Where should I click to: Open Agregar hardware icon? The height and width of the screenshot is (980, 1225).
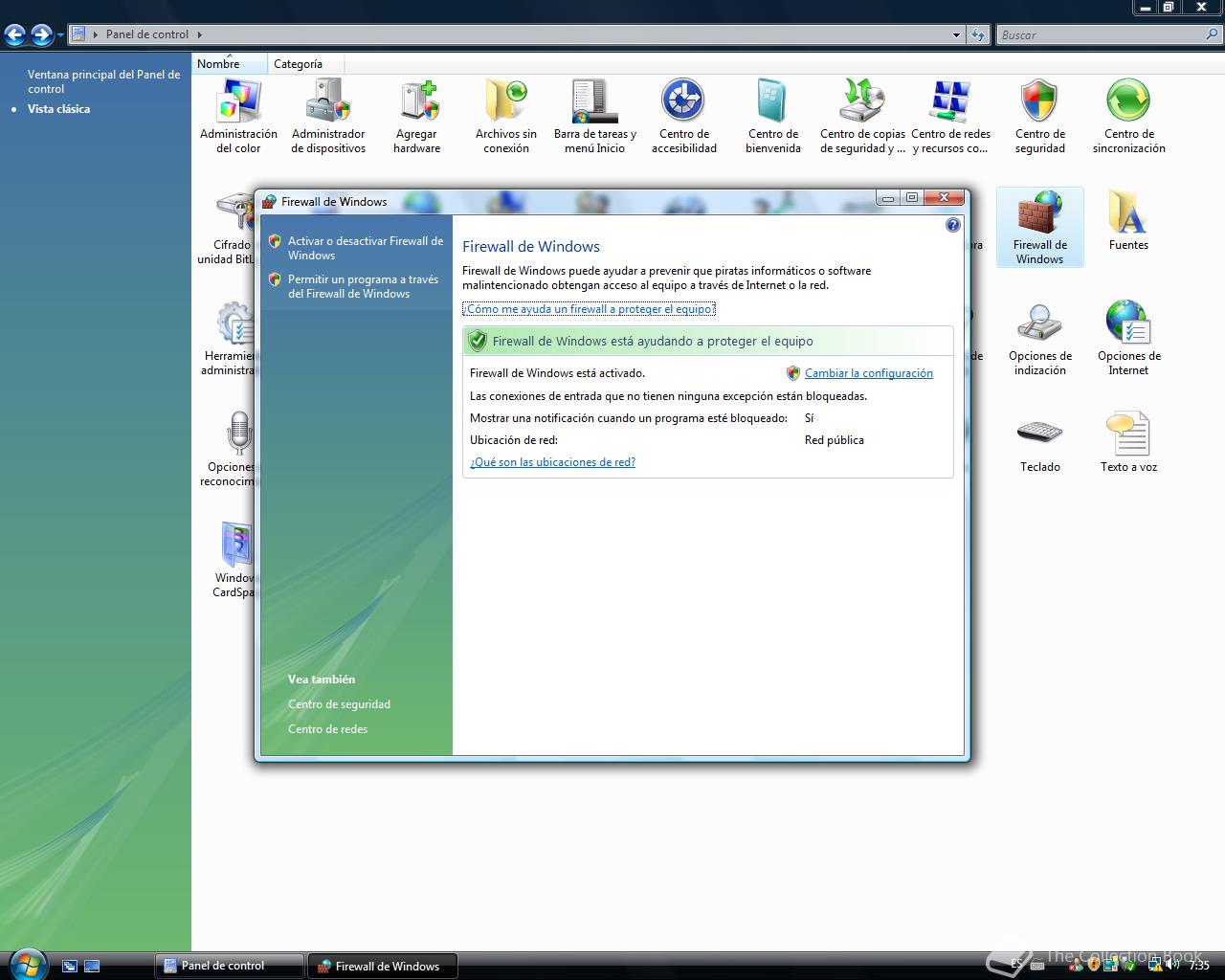pyautogui.click(x=417, y=116)
